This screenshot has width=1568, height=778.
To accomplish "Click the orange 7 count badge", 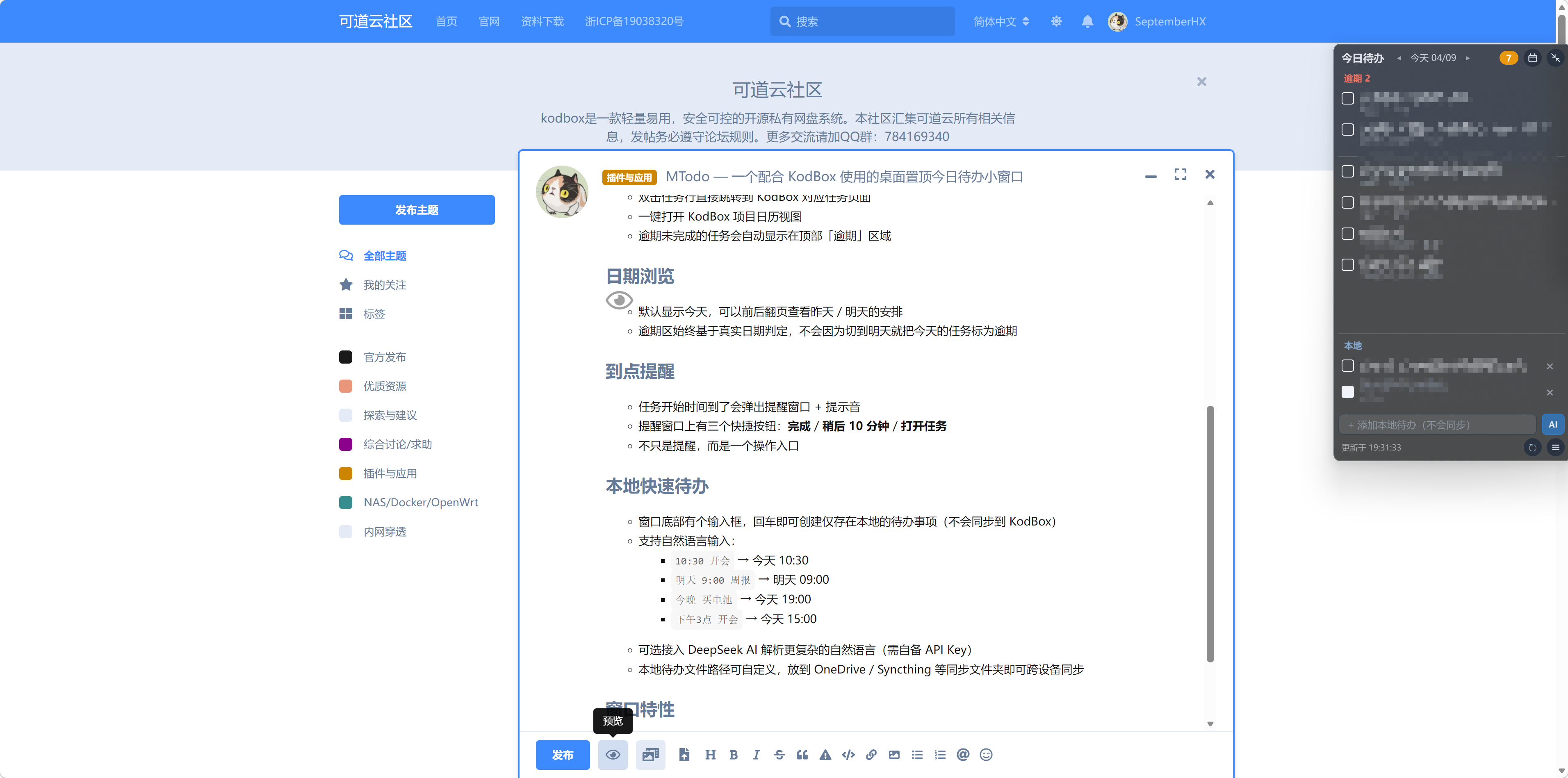I will [x=1509, y=58].
